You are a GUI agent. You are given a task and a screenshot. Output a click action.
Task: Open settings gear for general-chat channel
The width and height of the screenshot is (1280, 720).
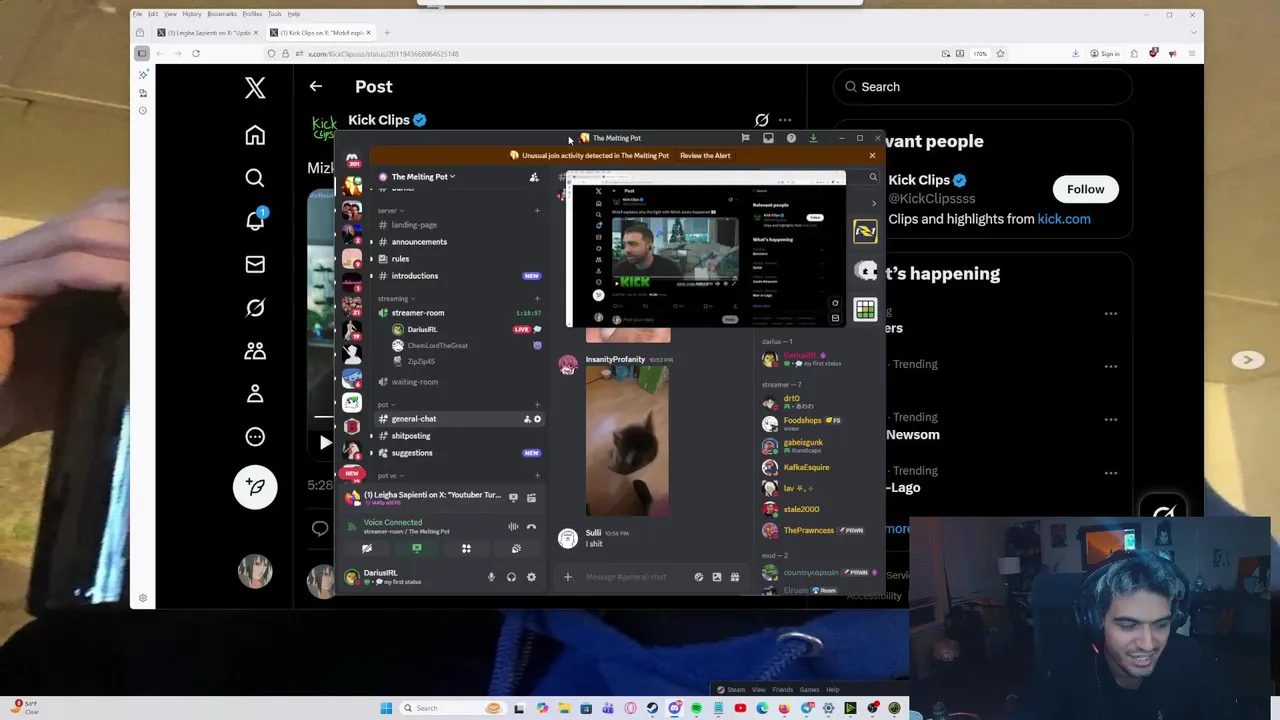pyautogui.click(x=537, y=419)
